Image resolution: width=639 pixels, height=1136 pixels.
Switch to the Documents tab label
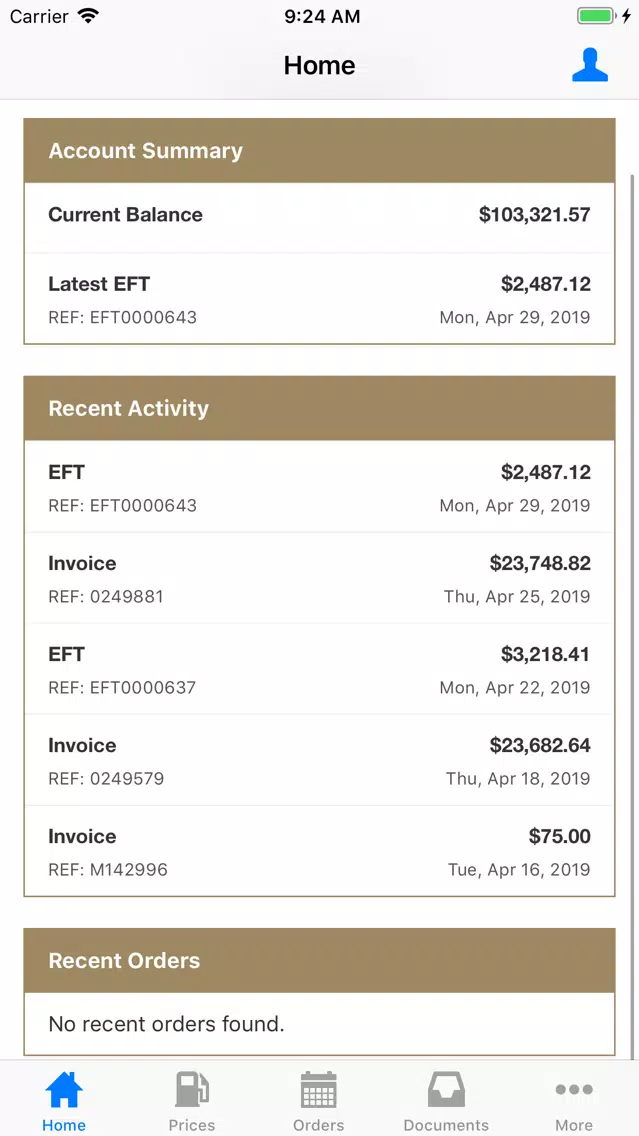(x=446, y=1124)
